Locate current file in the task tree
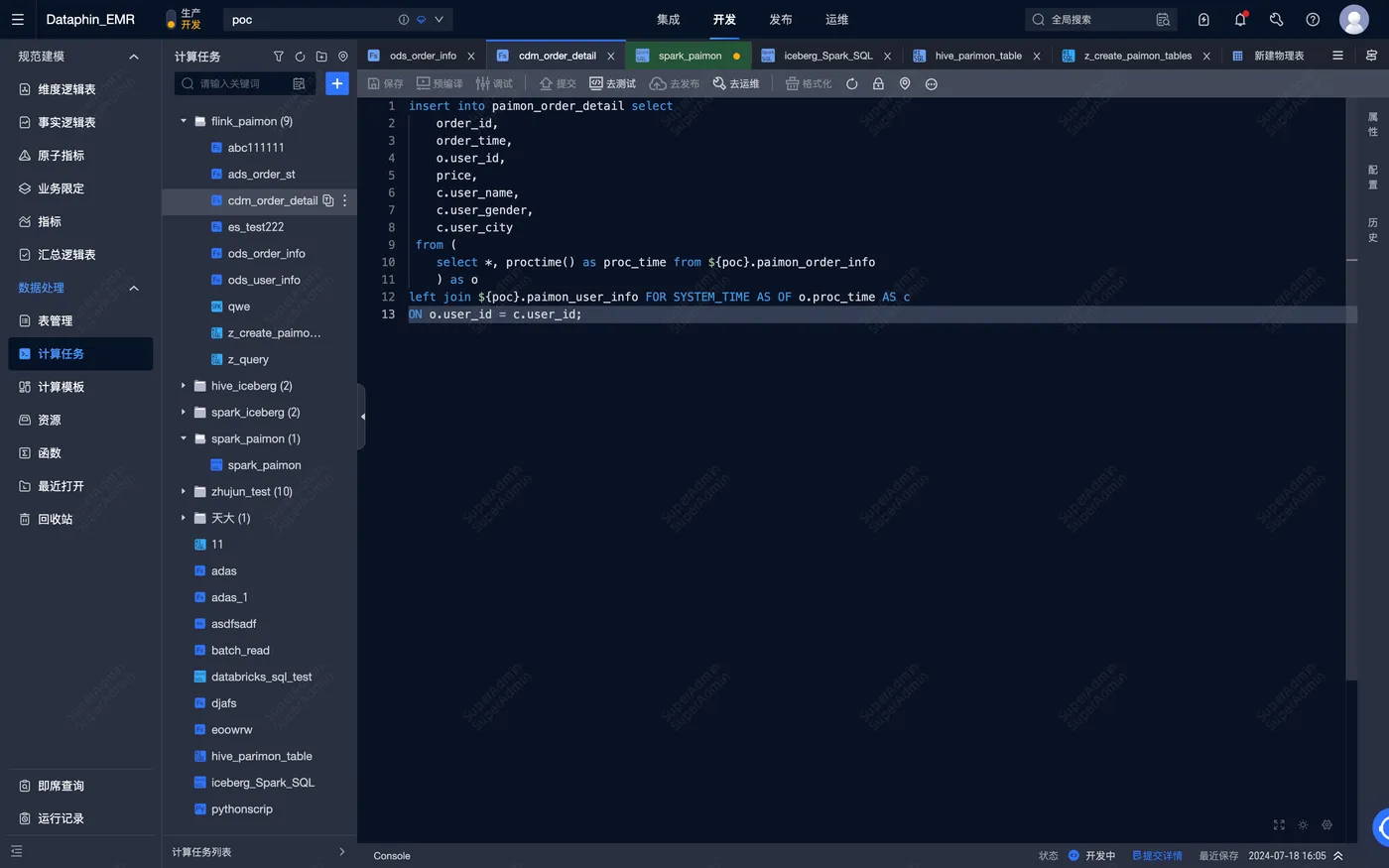 click(x=343, y=57)
